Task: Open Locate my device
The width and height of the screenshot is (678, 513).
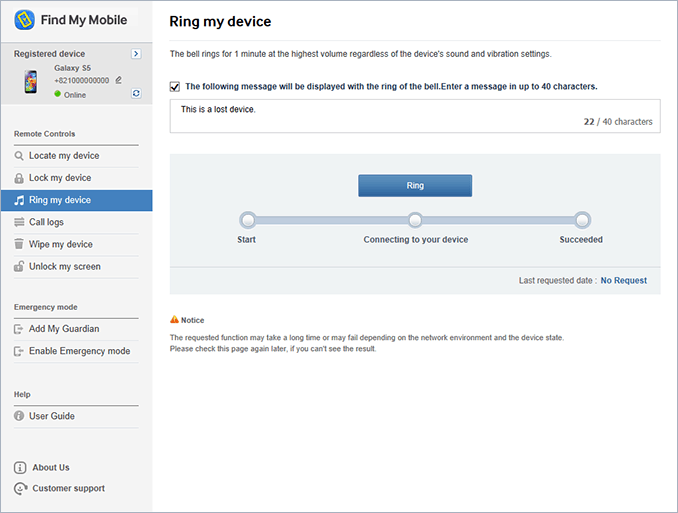Action: (x=64, y=156)
